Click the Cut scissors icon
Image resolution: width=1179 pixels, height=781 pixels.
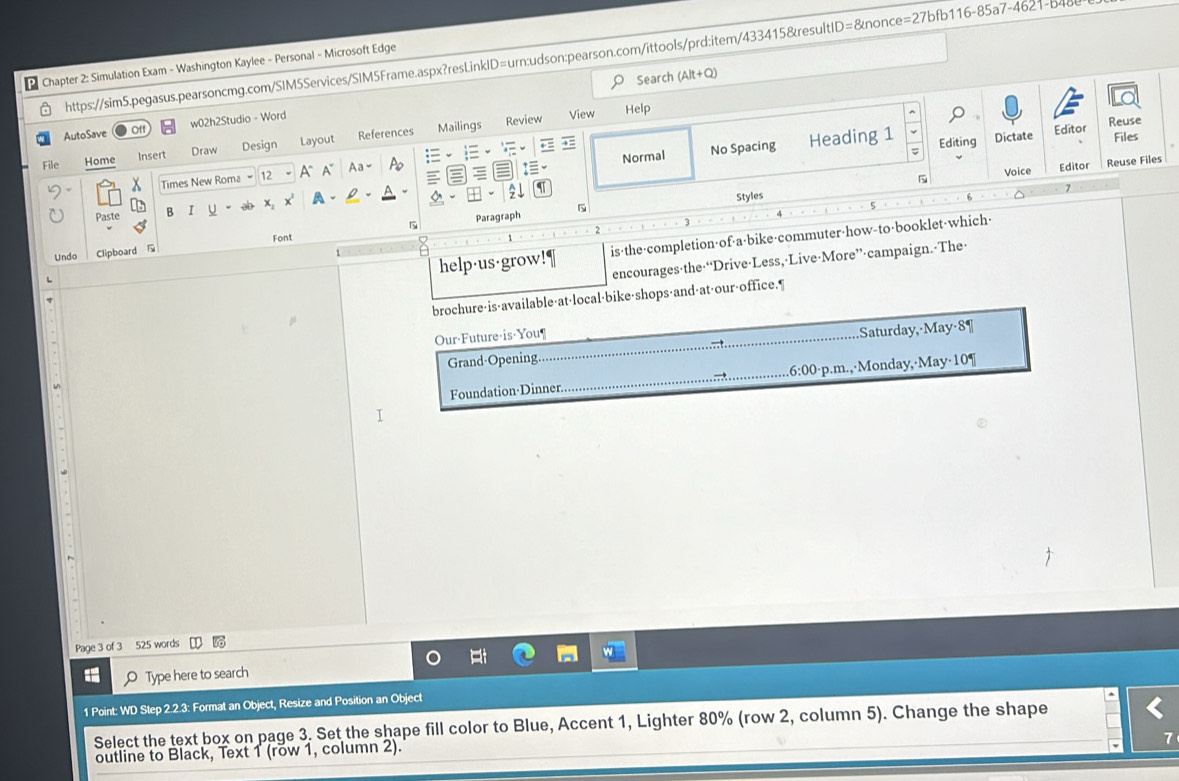point(139,185)
